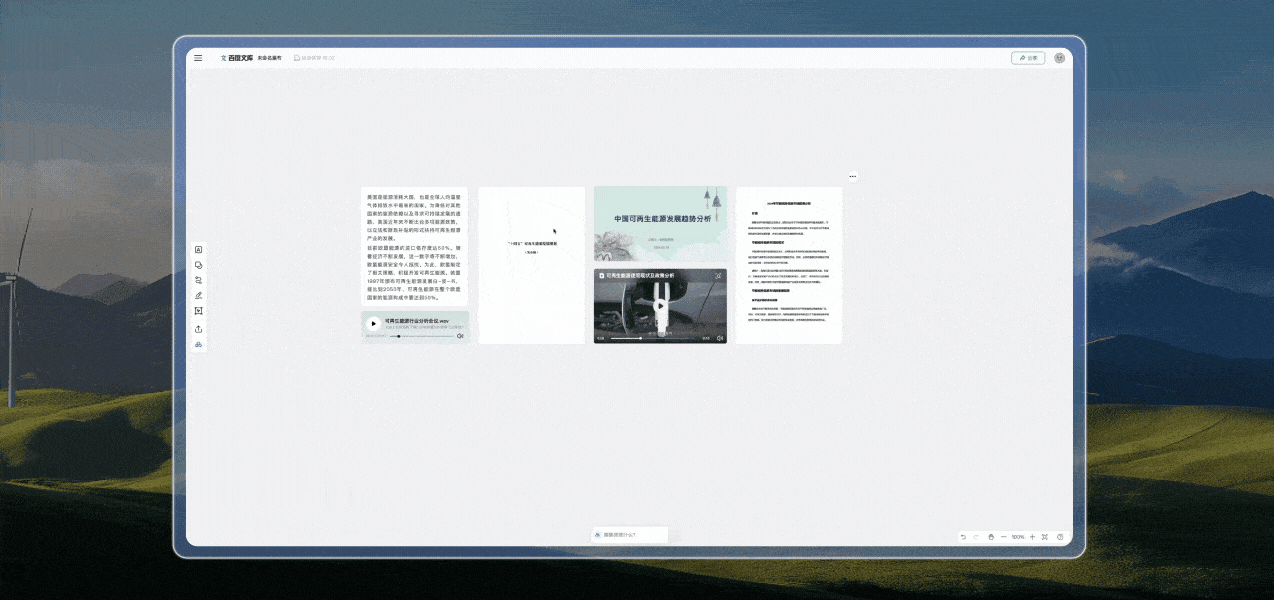Image resolution: width=1274 pixels, height=600 pixels.
Task: Mute the video card sound
Action: point(720,338)
